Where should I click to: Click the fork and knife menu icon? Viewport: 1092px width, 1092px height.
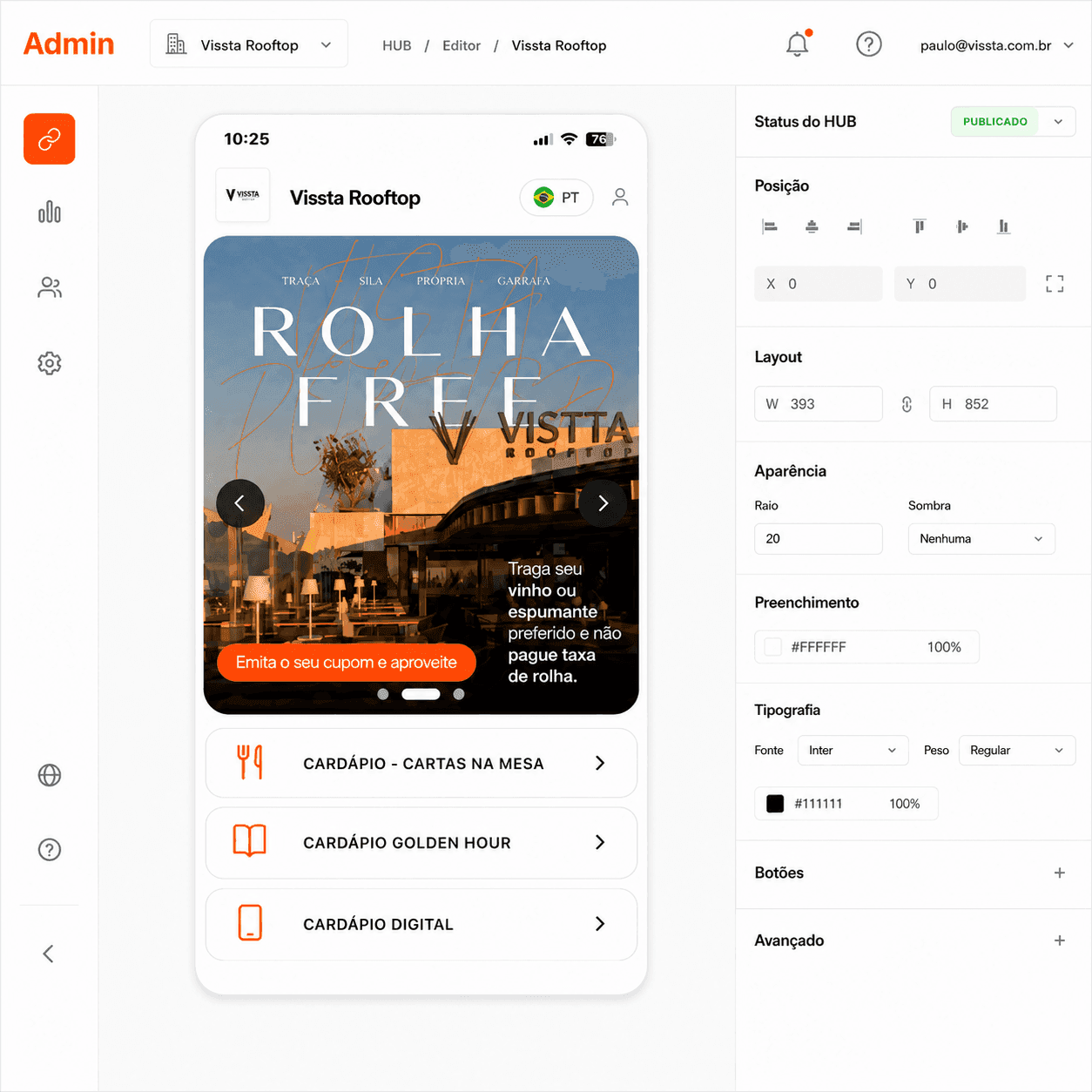click(x=250, y=763)
